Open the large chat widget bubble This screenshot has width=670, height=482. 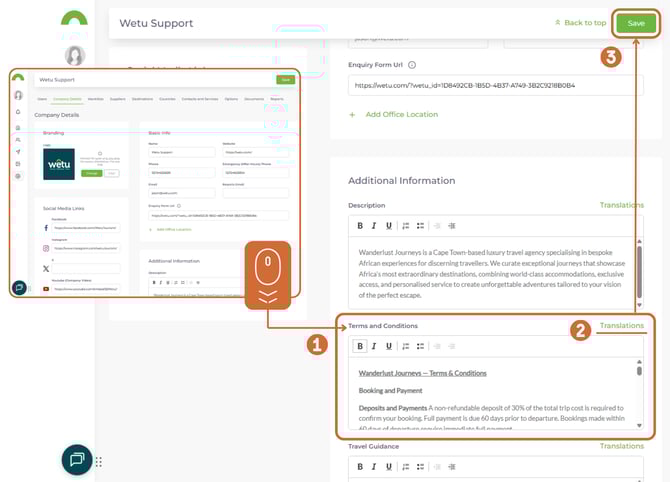click(77, 460)
